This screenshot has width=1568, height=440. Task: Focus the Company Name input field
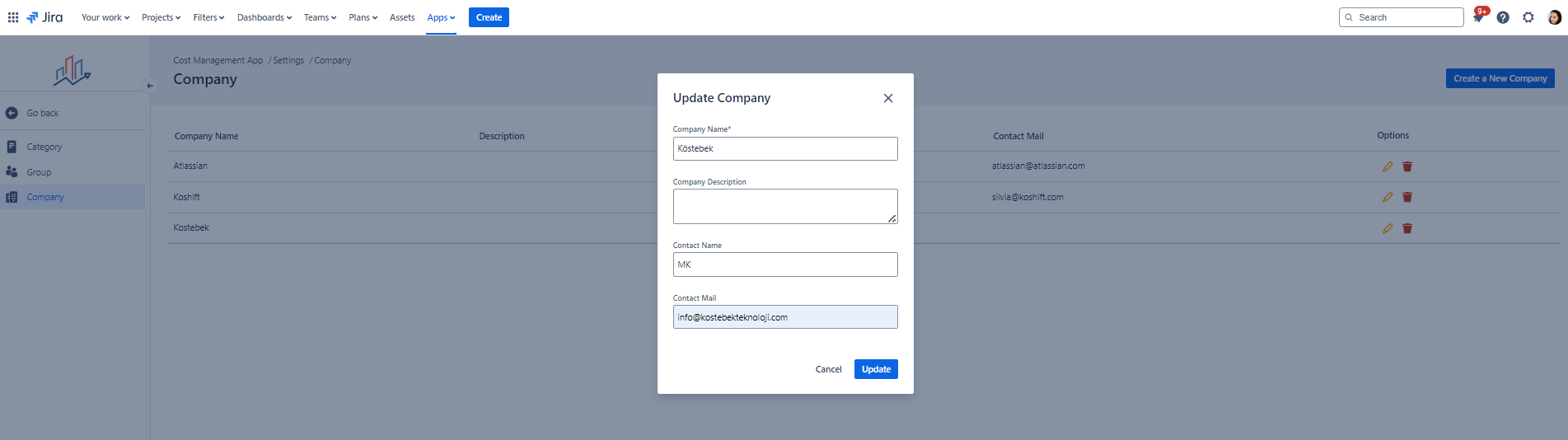(785, 148)
